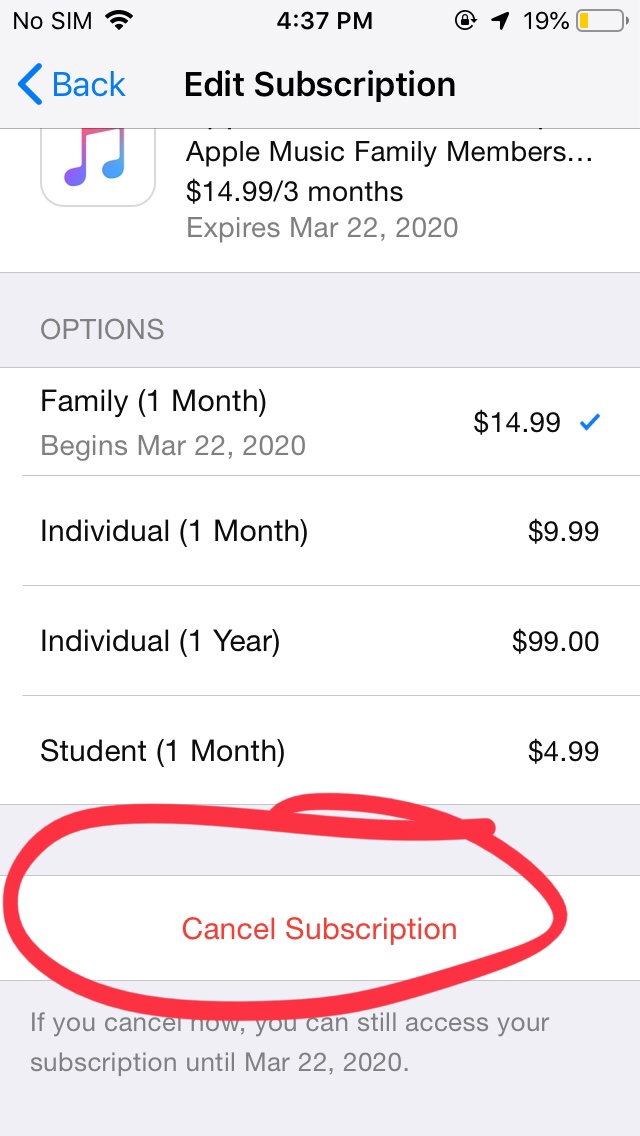Select Individual (1 Year) plan

[x=160, y=641]
